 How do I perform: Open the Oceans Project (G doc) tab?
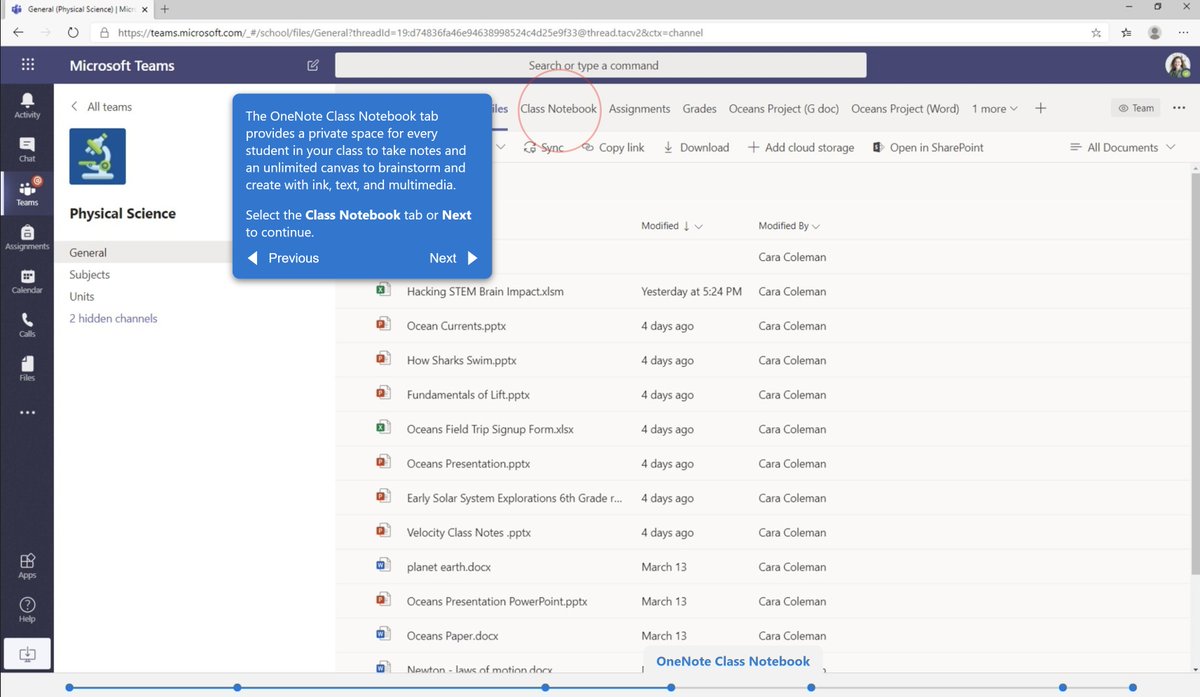tap(784, 108)
